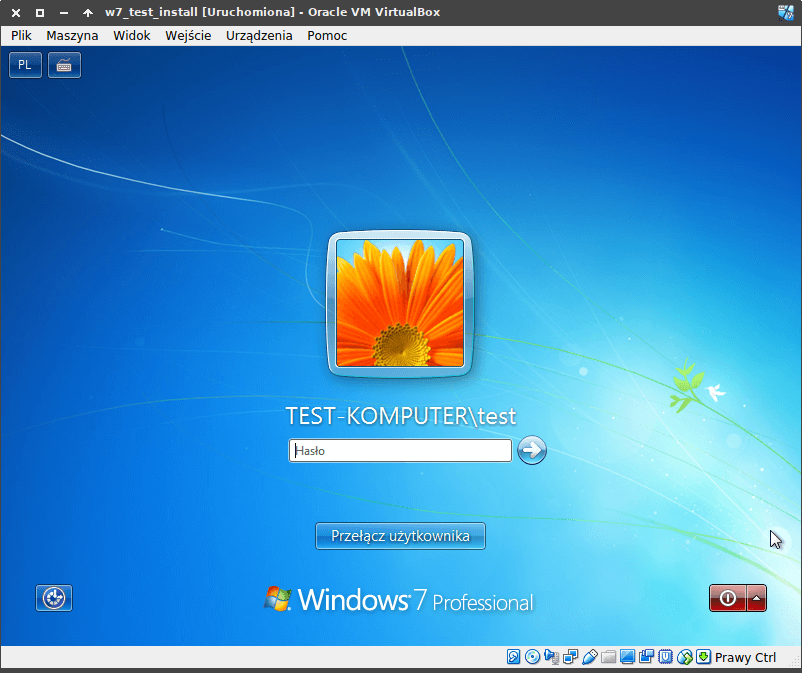Open the Wejście menu
Image resolution: width=802 pixels, height=673 pixels.
[188, 35]
